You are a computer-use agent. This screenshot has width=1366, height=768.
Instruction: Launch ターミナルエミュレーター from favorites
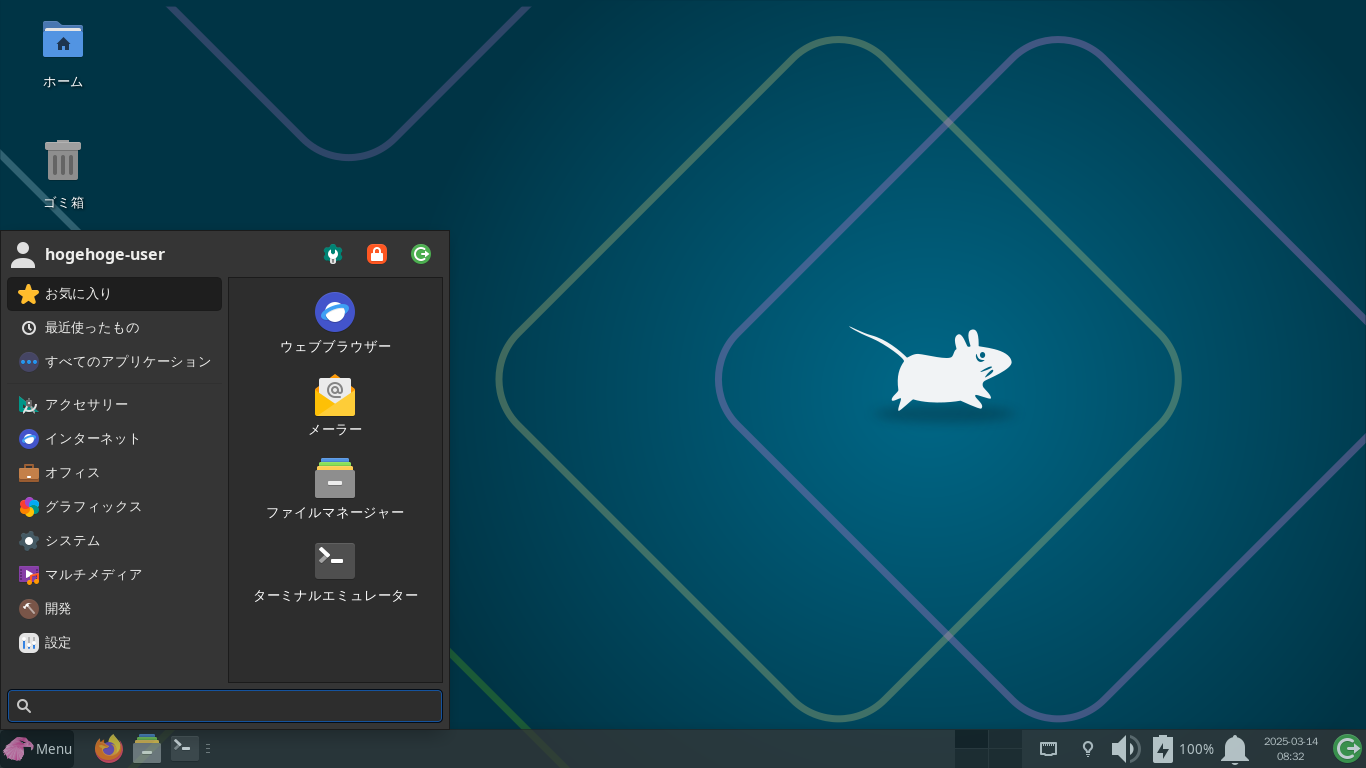click(335, 573)
